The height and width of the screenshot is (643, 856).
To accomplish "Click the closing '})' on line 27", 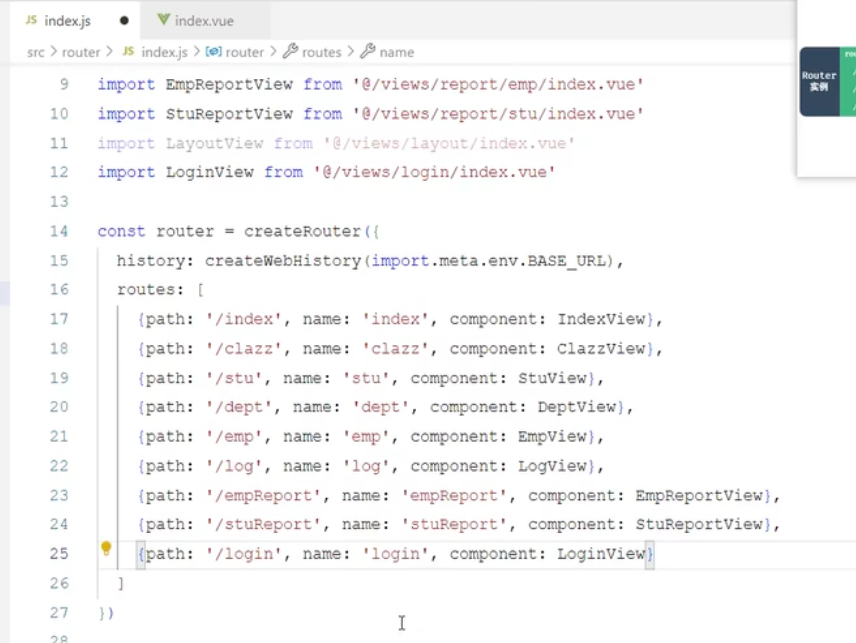I will pos(106,613).
